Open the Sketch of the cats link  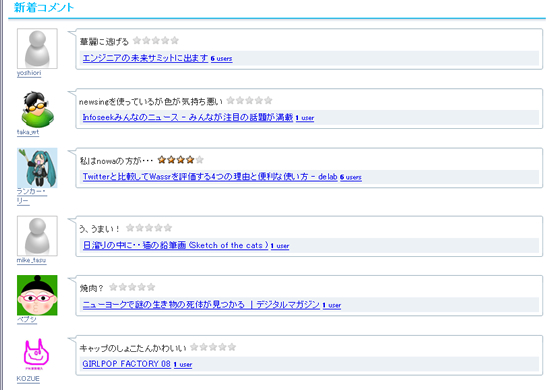click(175, 245)
